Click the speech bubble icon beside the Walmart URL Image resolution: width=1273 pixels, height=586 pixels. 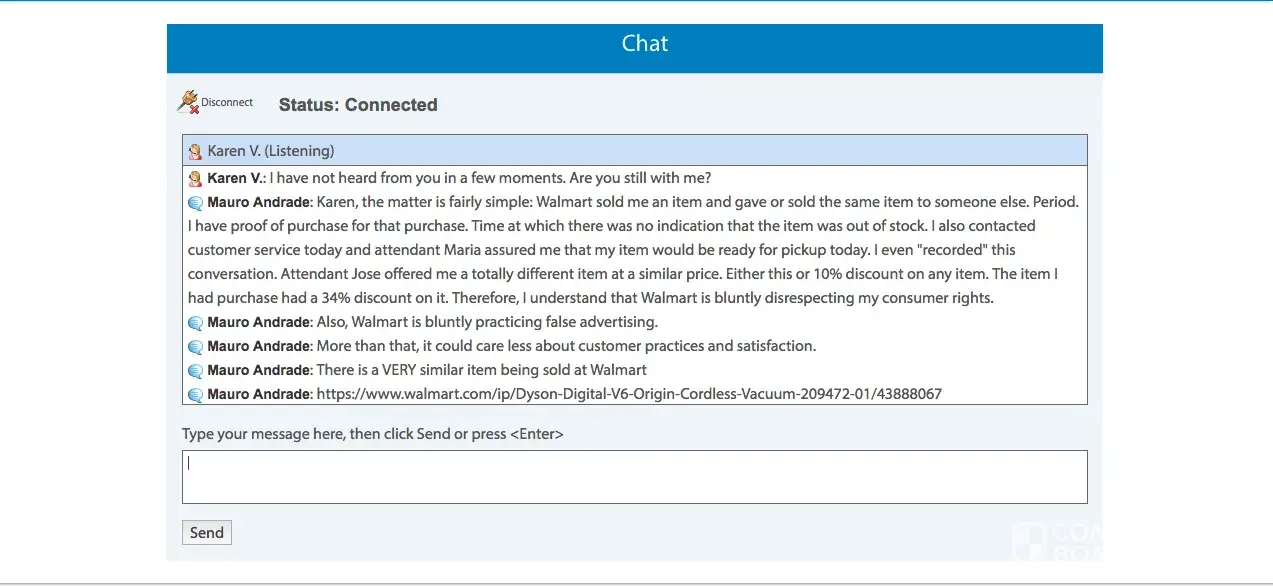[x=195, y=395]
